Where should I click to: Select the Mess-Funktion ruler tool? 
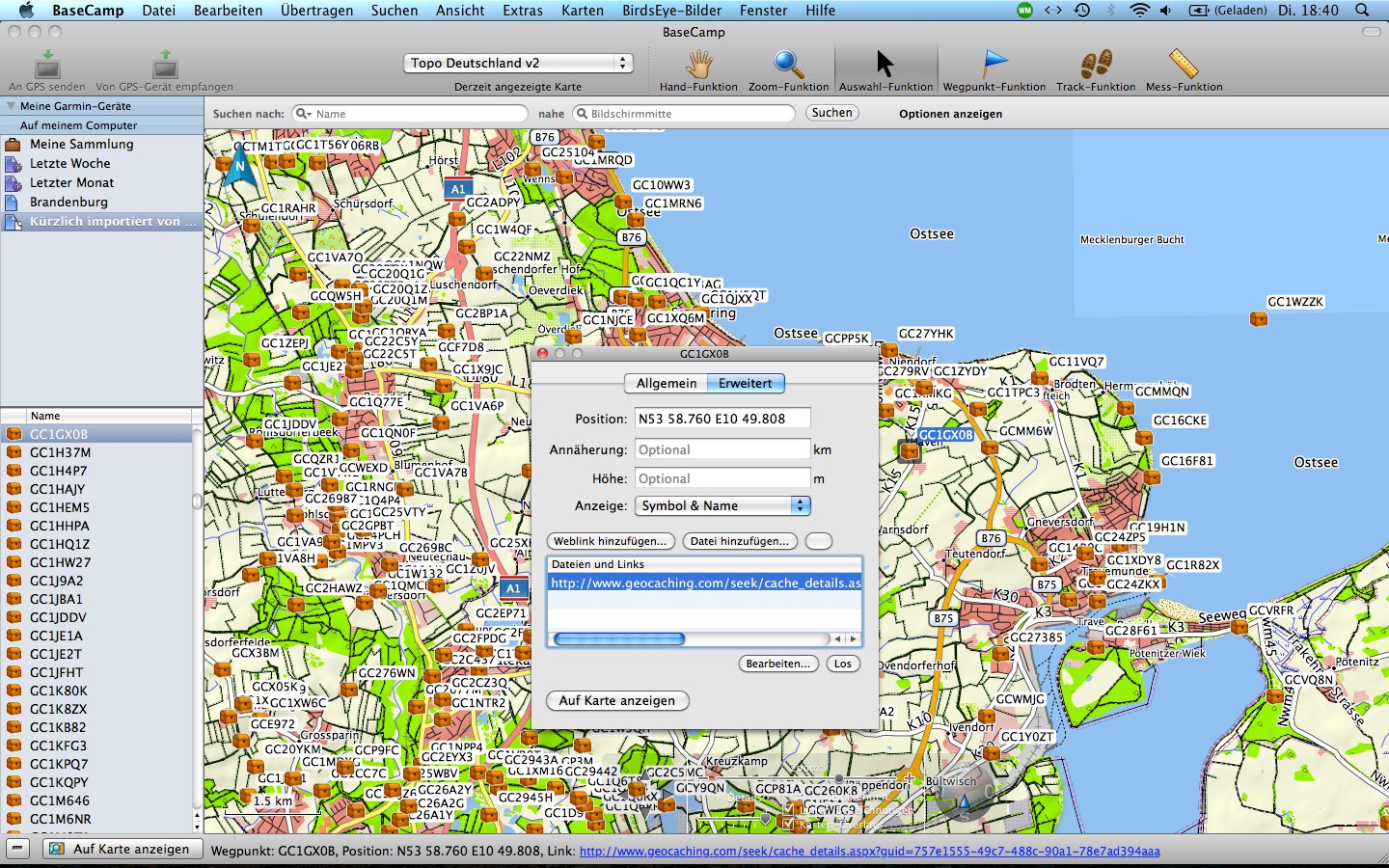coord(1184,64)
